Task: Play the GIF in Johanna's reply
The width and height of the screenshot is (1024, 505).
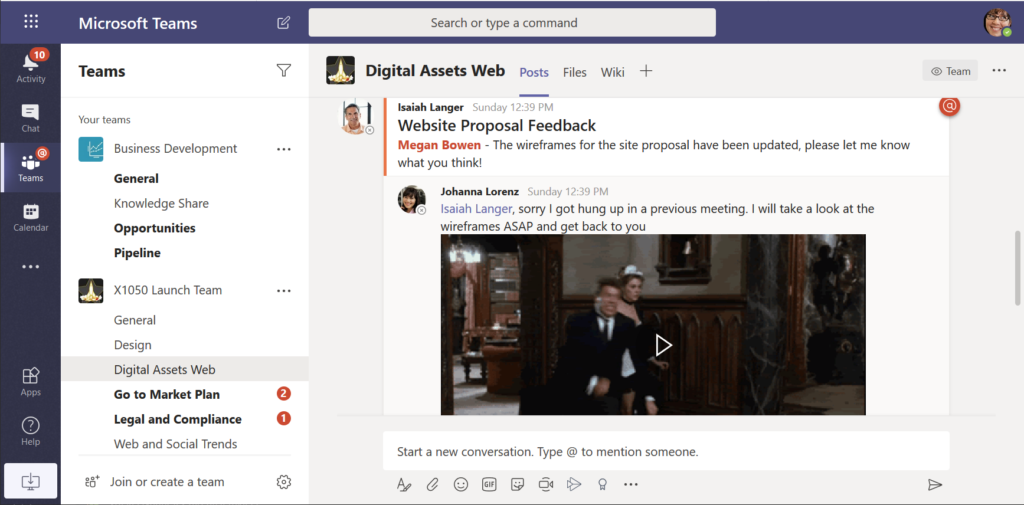Action: tap(664, 345)
